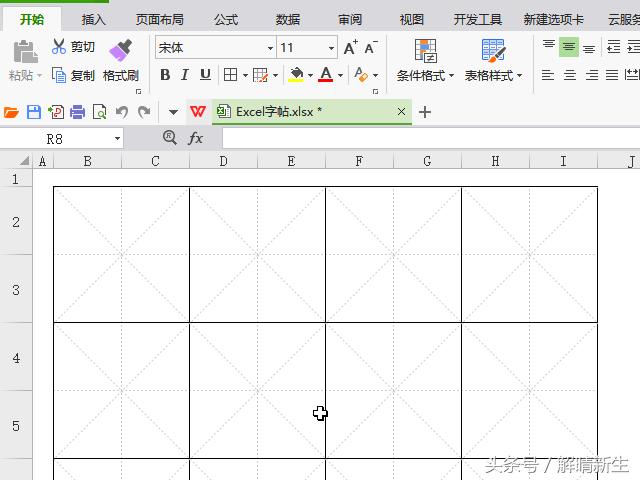640x480 pixels.
Task: Justify text alignment icon
Action: click(611, 75)
